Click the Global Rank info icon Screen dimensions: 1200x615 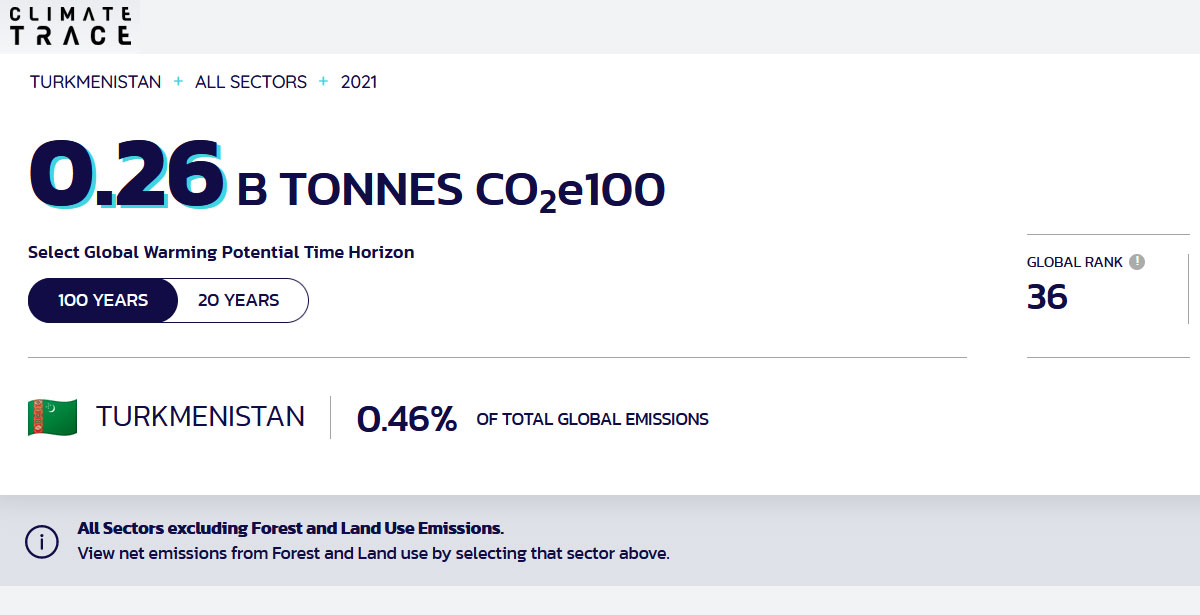coord(1137,262)
